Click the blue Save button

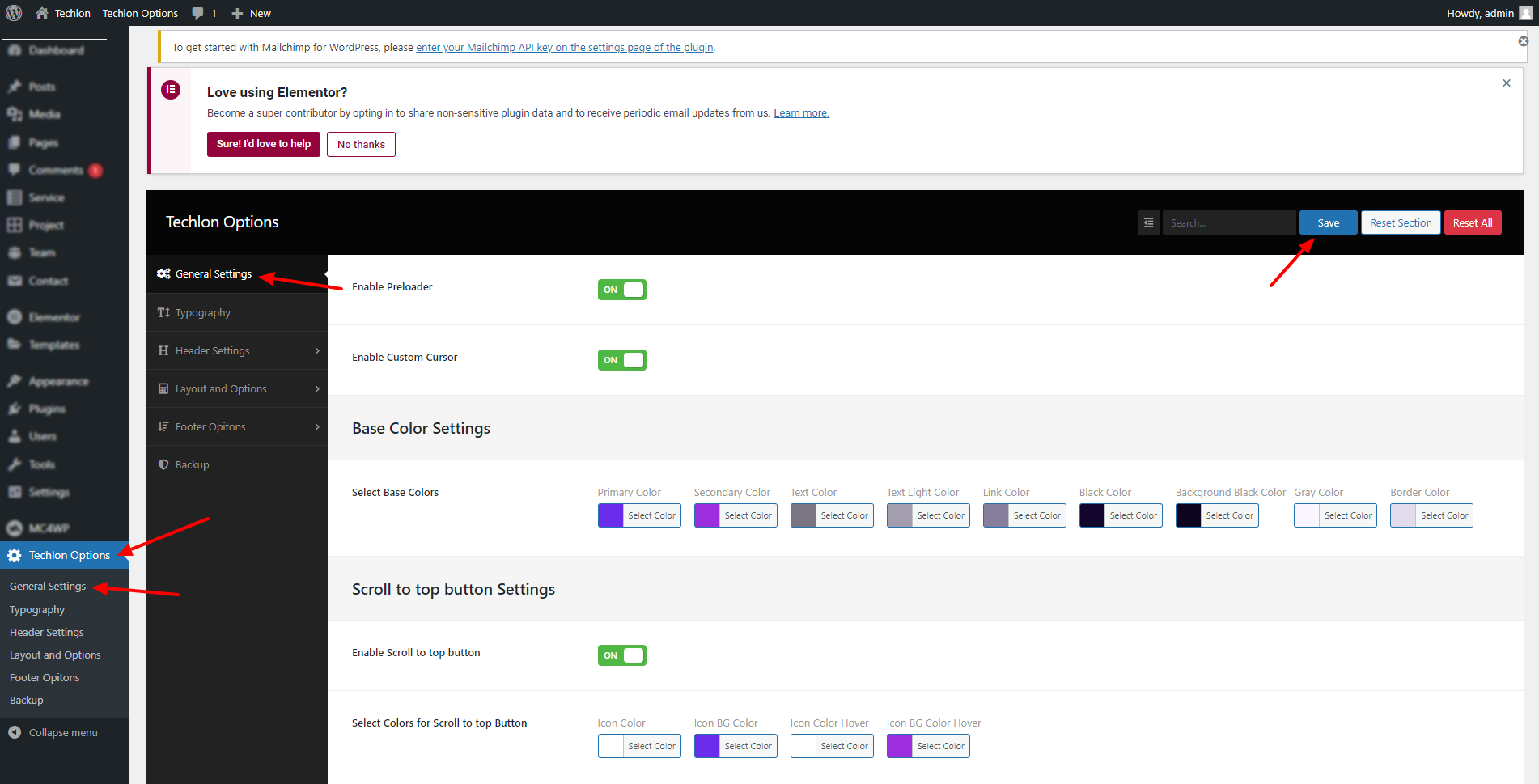(1328, 222)
